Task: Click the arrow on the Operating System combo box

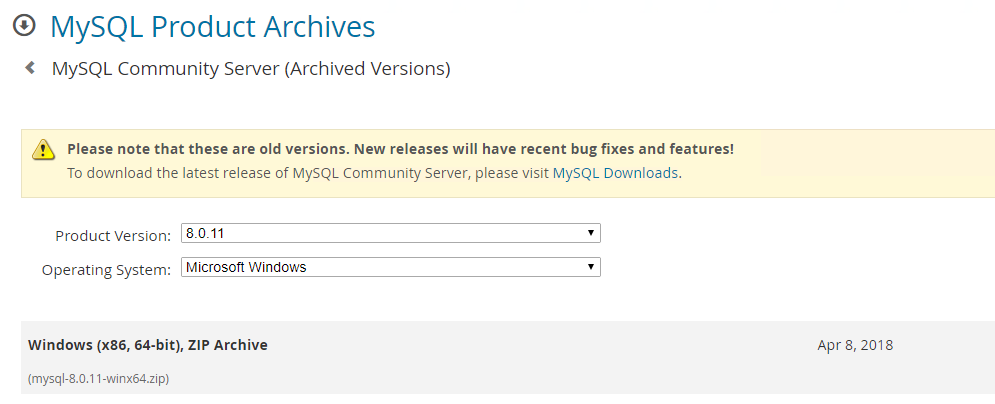Action: pos(591,268)
